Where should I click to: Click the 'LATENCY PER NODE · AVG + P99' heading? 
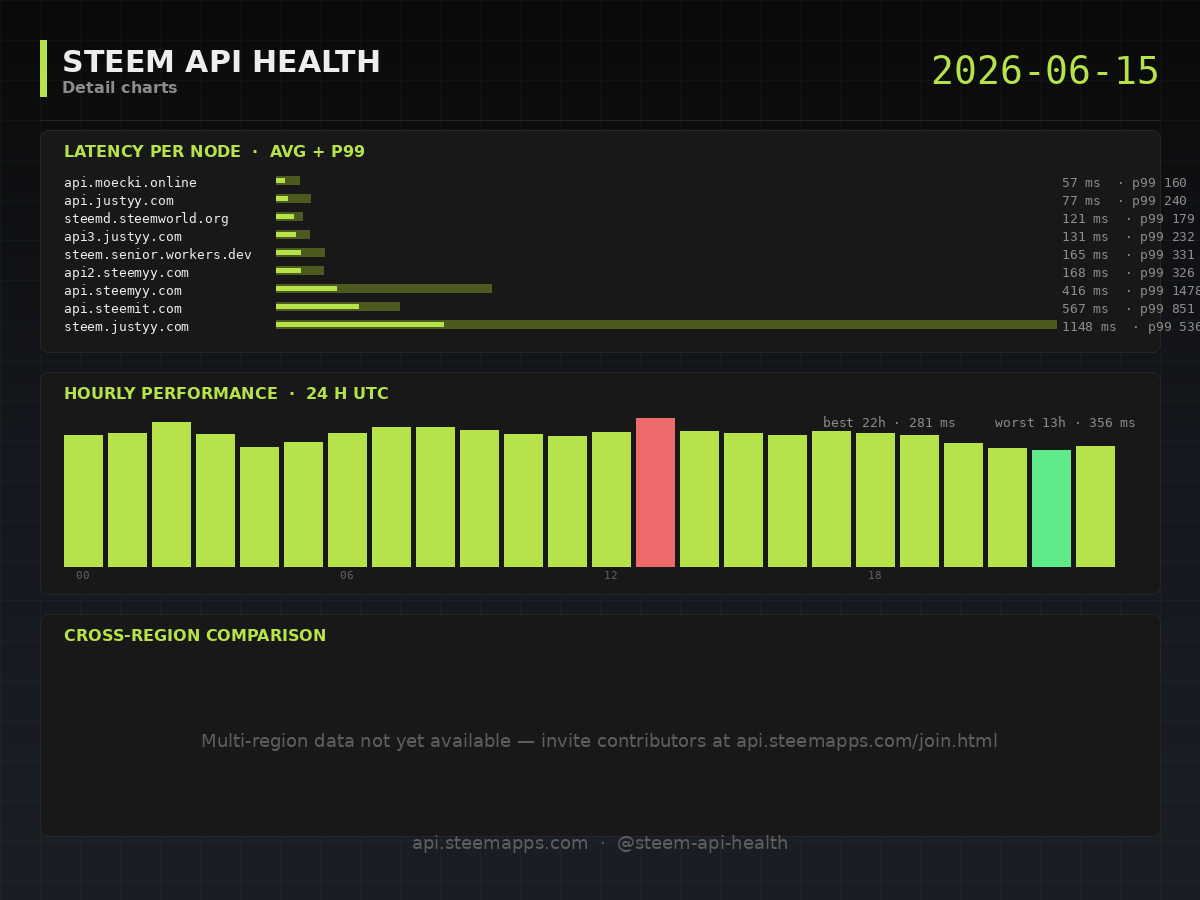214,152
